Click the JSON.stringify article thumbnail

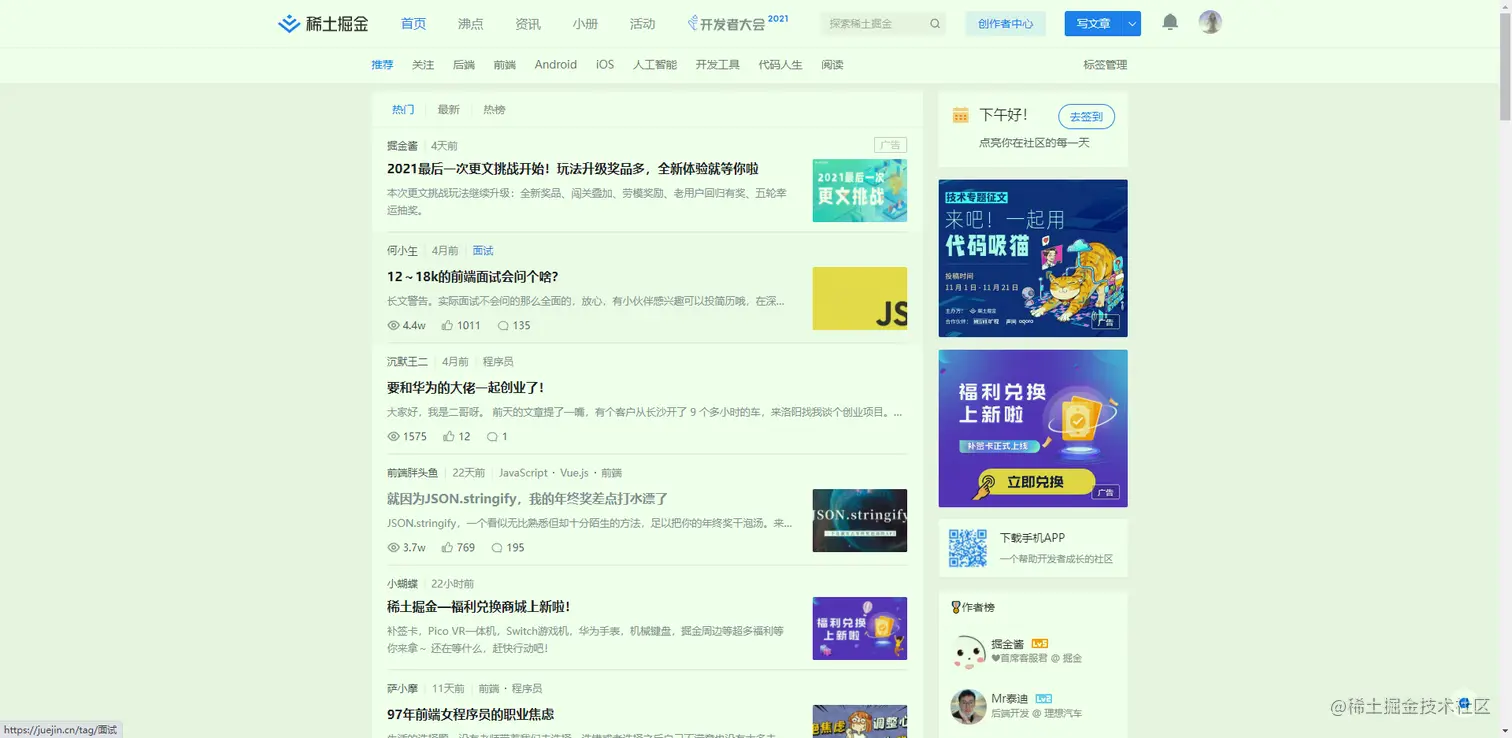(860, 520)
